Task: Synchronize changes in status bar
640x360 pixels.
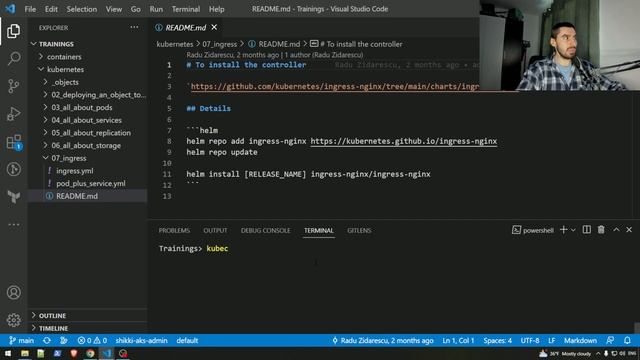Action: click(47, 340)
